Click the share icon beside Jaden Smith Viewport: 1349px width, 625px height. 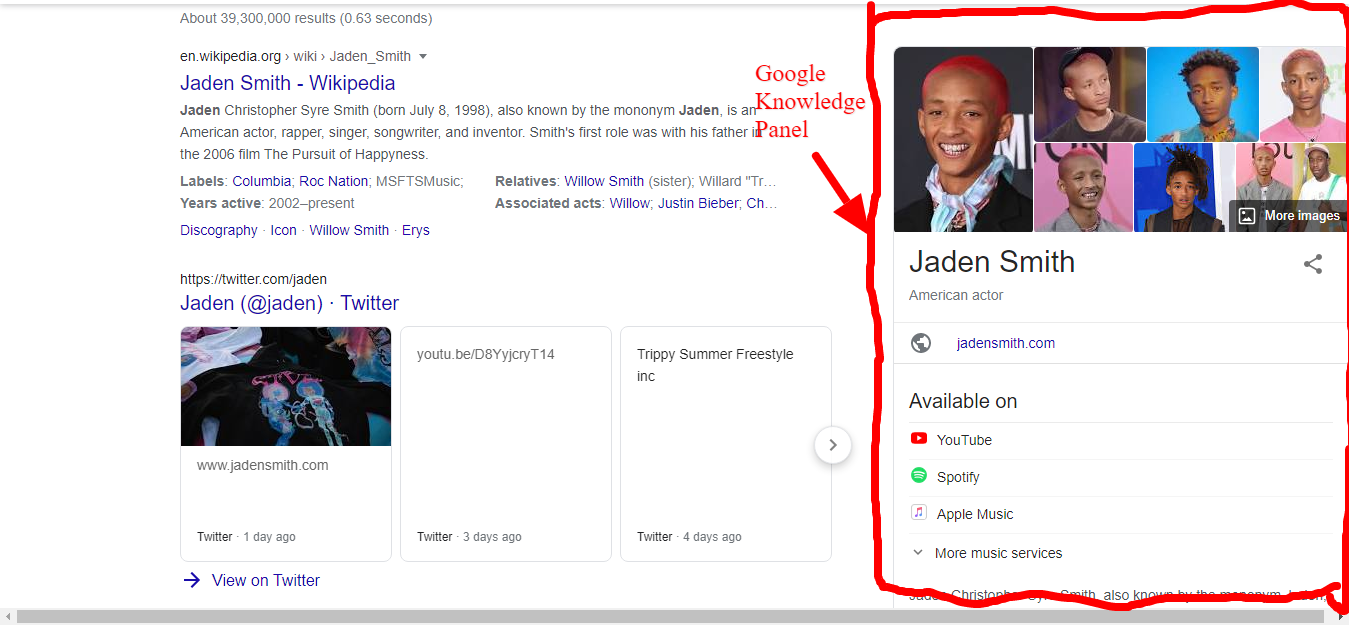tap(1312, 263)
